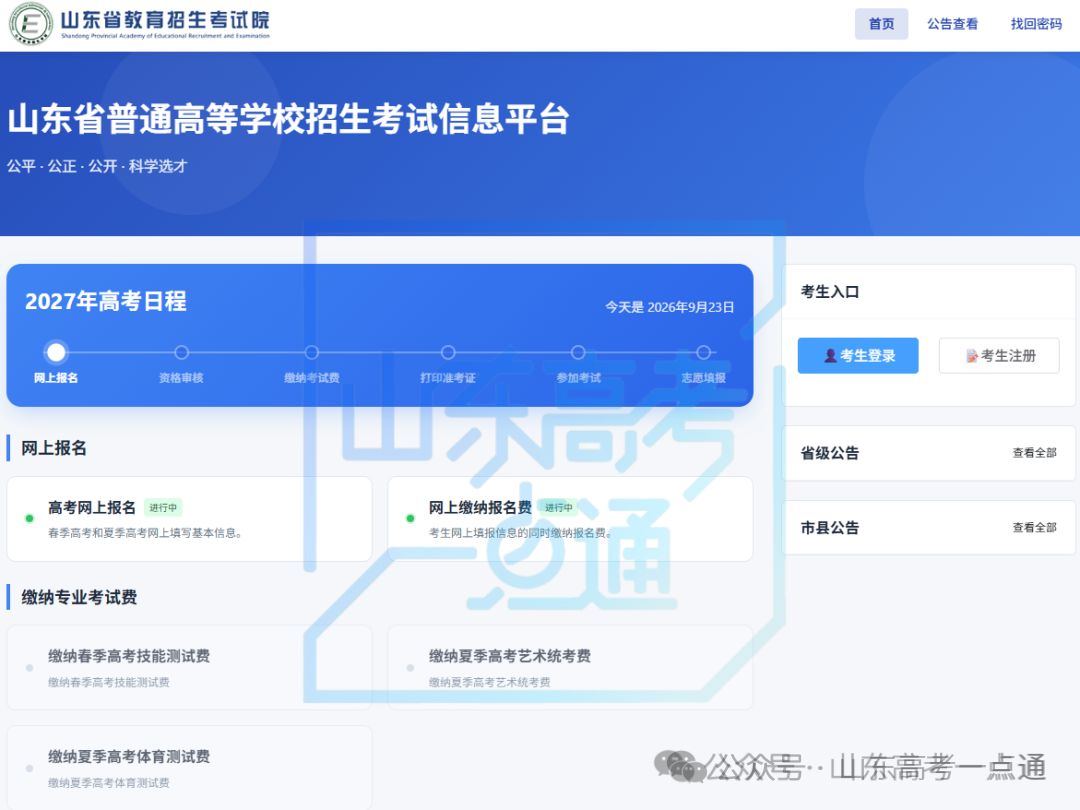Click the Shandong education academy logo emblem
Screen dimensions: 1080x810
30,25
